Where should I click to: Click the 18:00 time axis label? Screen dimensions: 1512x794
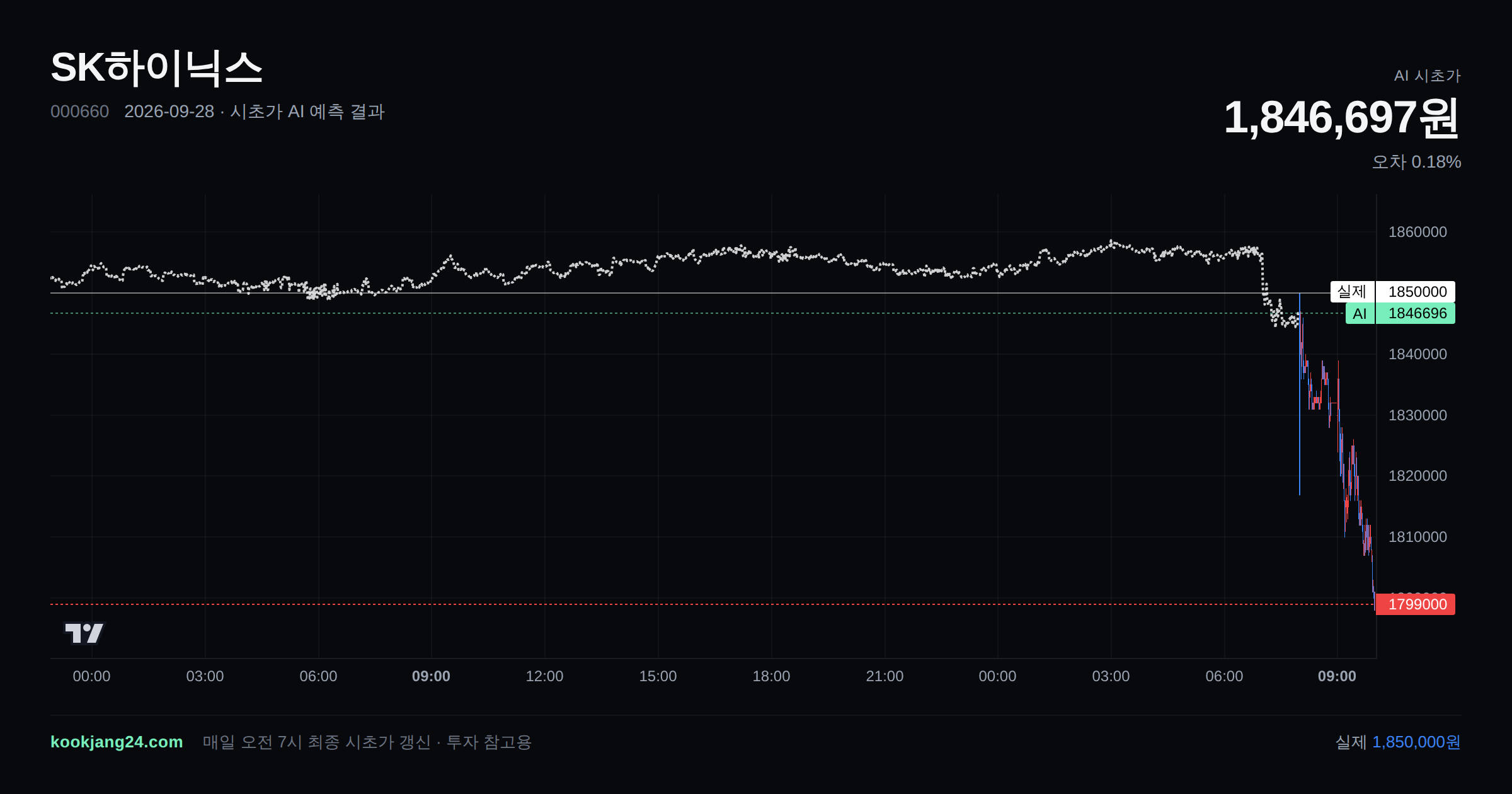[771, 676]
